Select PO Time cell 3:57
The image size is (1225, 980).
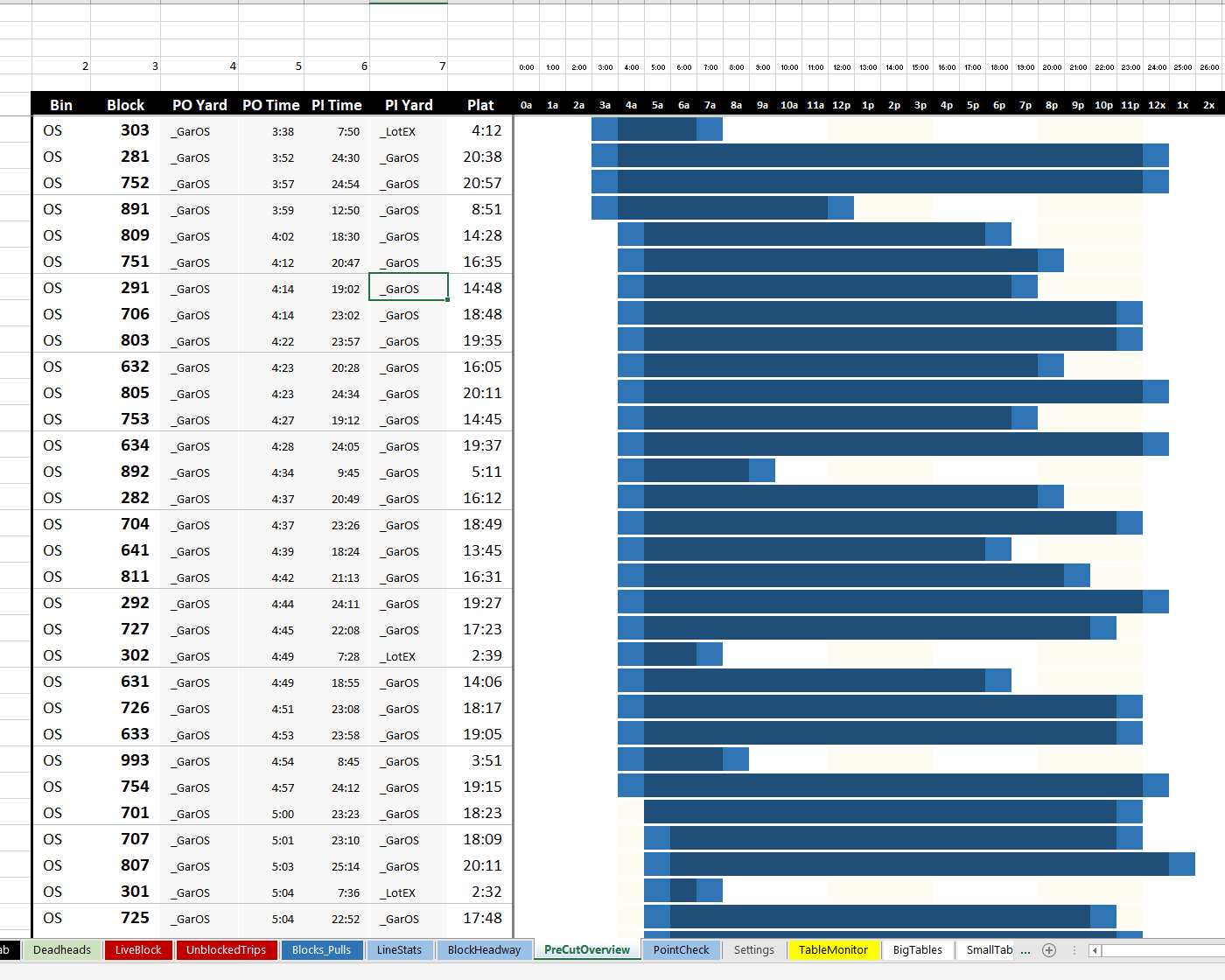(x=271, y=184)
